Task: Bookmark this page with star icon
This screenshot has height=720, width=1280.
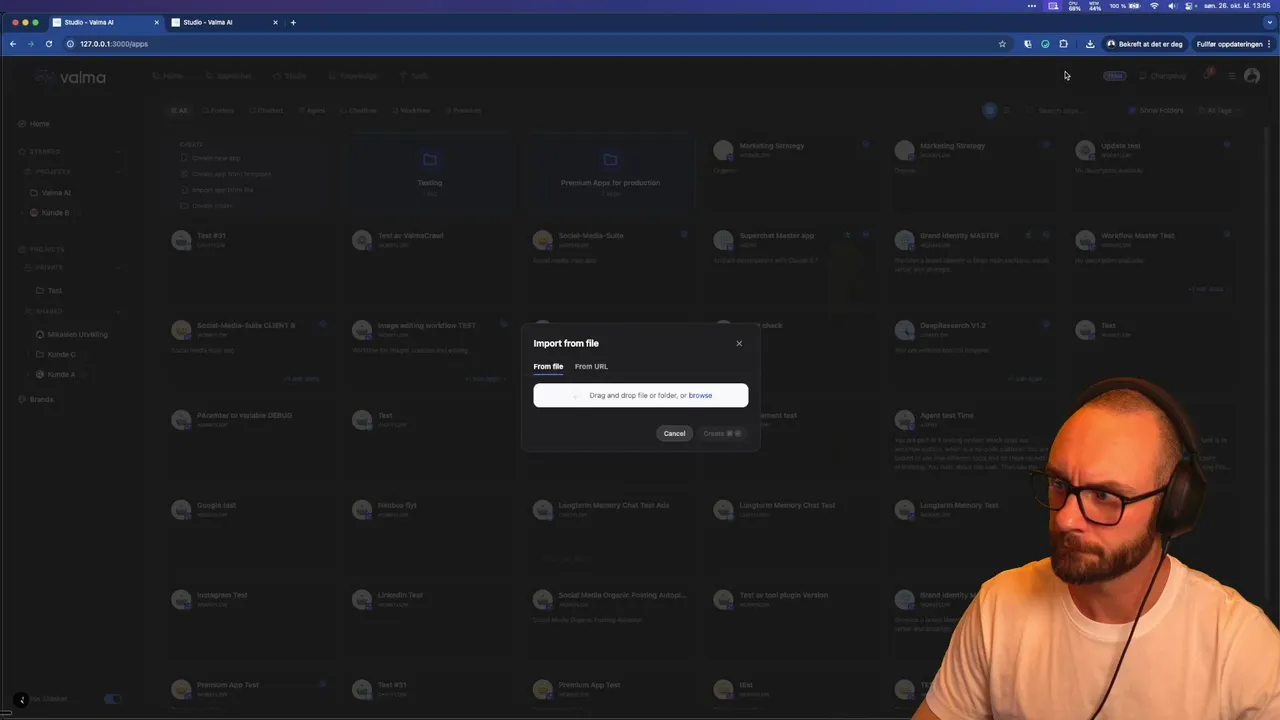Action: click(1002, 44)
